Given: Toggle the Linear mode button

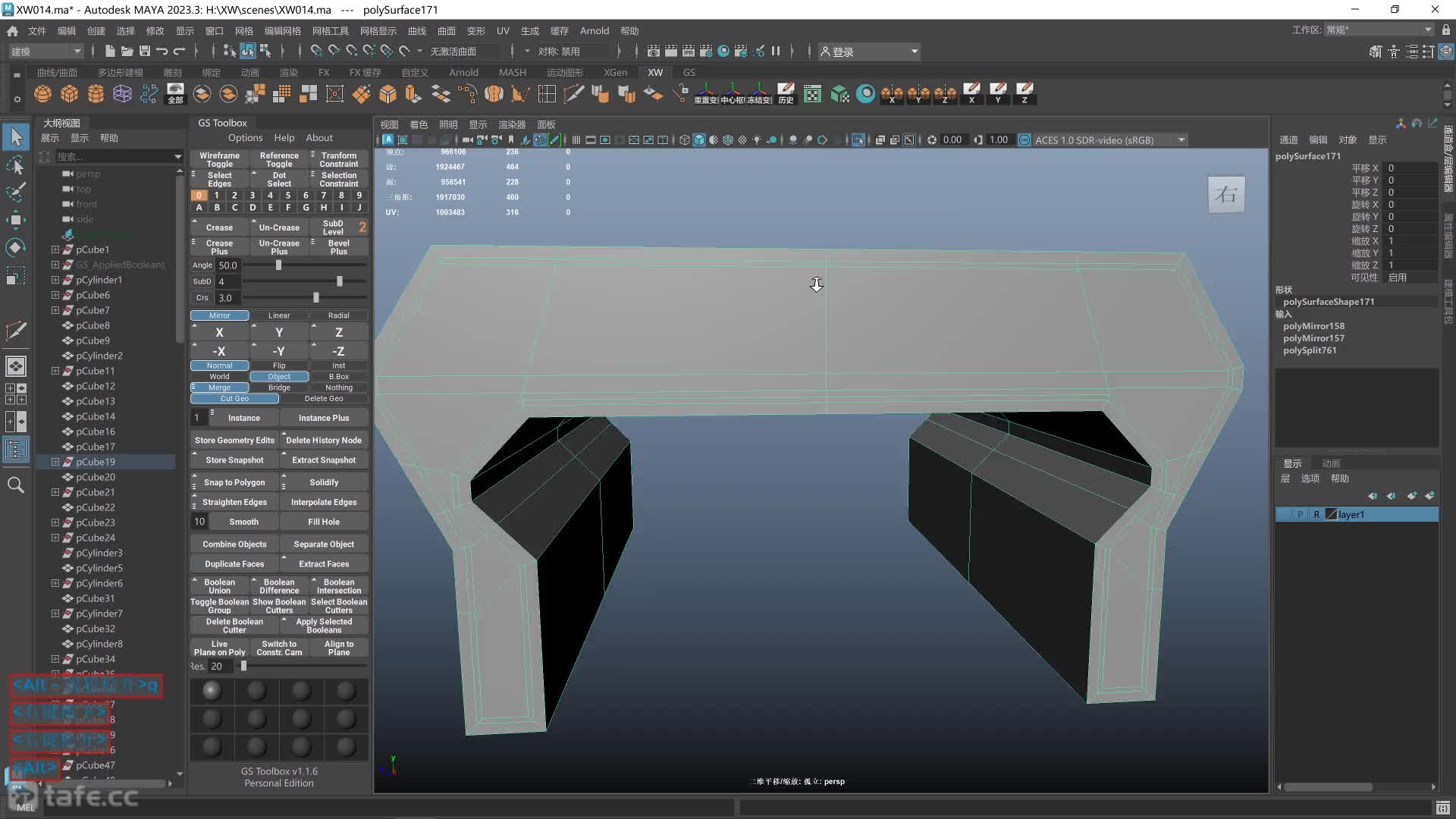Looking at the screenshot, I should tap(279, 315).
